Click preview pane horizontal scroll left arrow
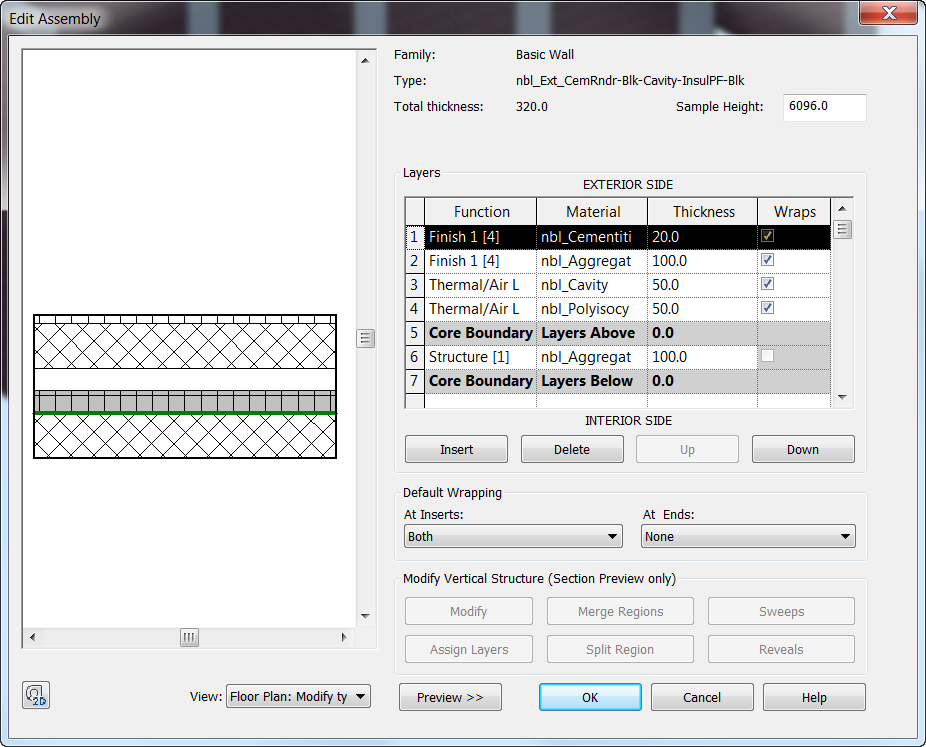926x747 pixels. pos(32,637)
